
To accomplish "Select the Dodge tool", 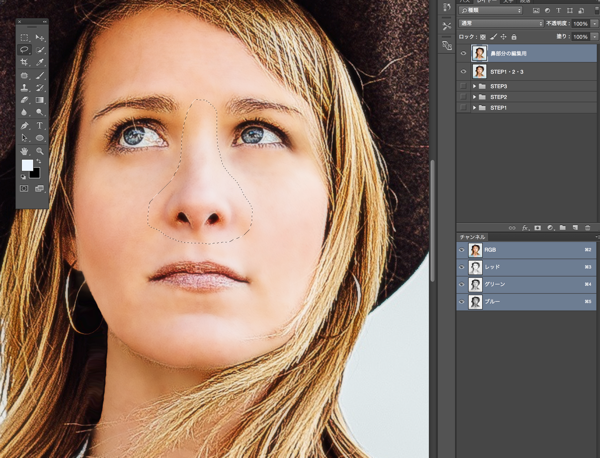I will 40,112.
